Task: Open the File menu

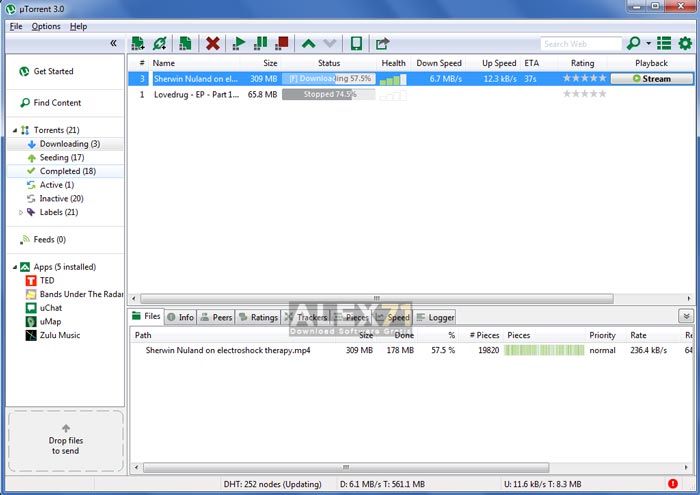Action: coord(16,26)
